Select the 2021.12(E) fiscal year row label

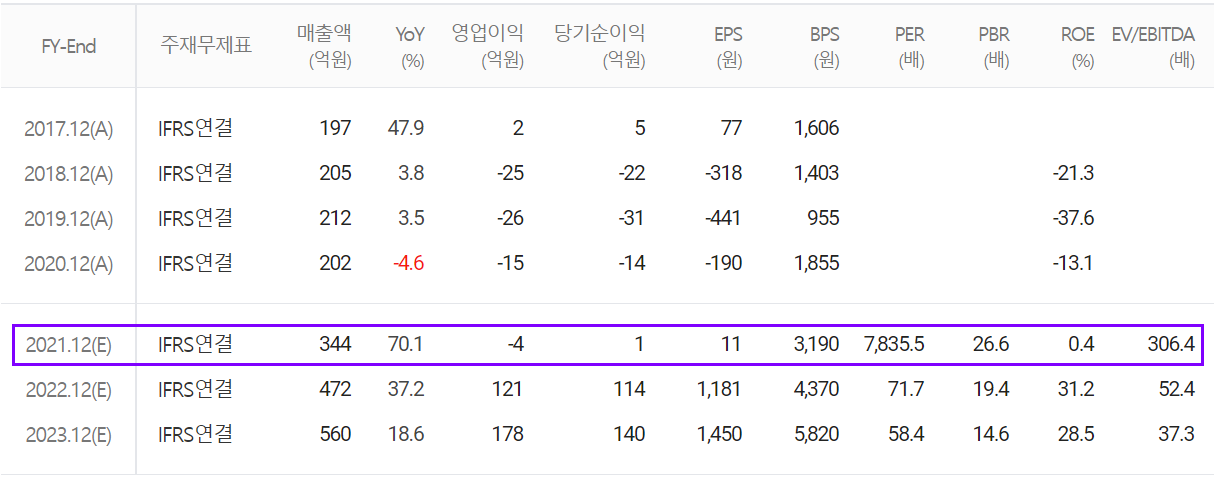pyautogui.click(x=69, y=344)
